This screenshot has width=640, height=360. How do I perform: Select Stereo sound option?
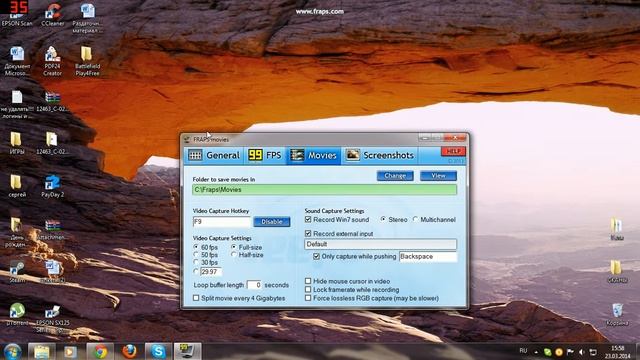(x=383, y=219)
